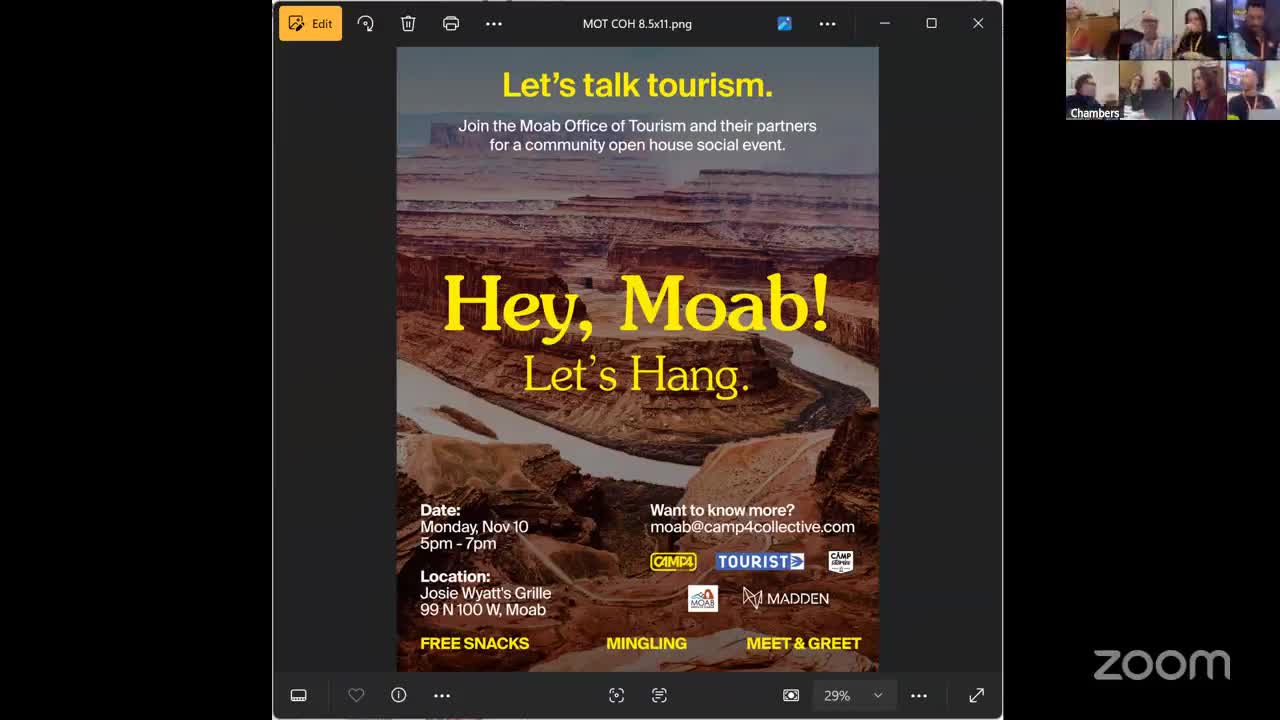1280x720 pixels.
Task: Open the More options menu next to favorites
Action: [442, 695]
